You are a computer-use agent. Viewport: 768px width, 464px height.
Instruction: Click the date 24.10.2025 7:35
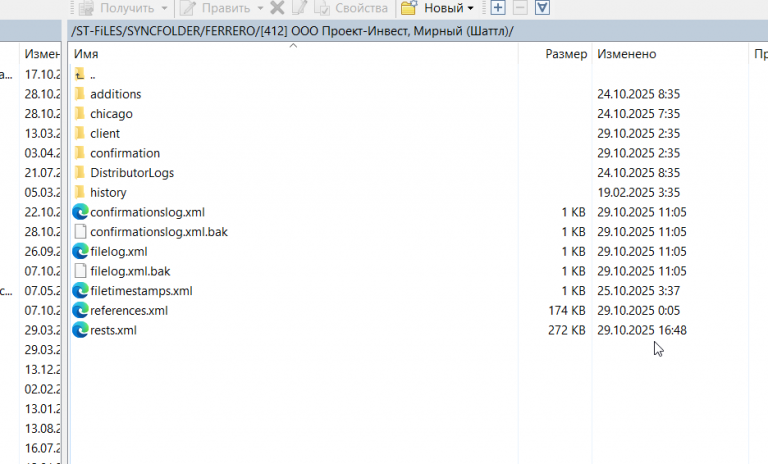tap(638, 114)
